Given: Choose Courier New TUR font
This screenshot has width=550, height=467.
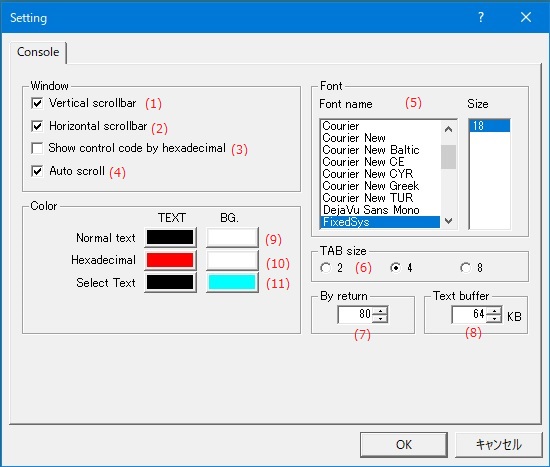Looking at the screenshot, I should pyautogui.click(x=381, y=198).
